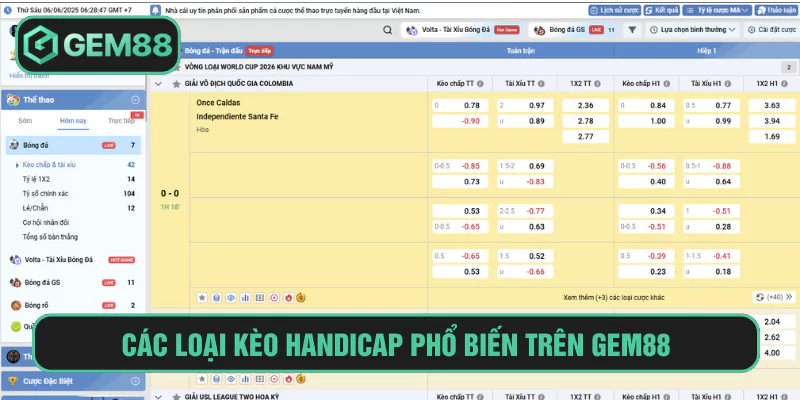Image resolution: width=800 pixels, height=400 pixels.
Task: Toggle favorite star for Giải USL League Two Hoa Kỳ
Action: pyautogui.click(x=177, y=396)
